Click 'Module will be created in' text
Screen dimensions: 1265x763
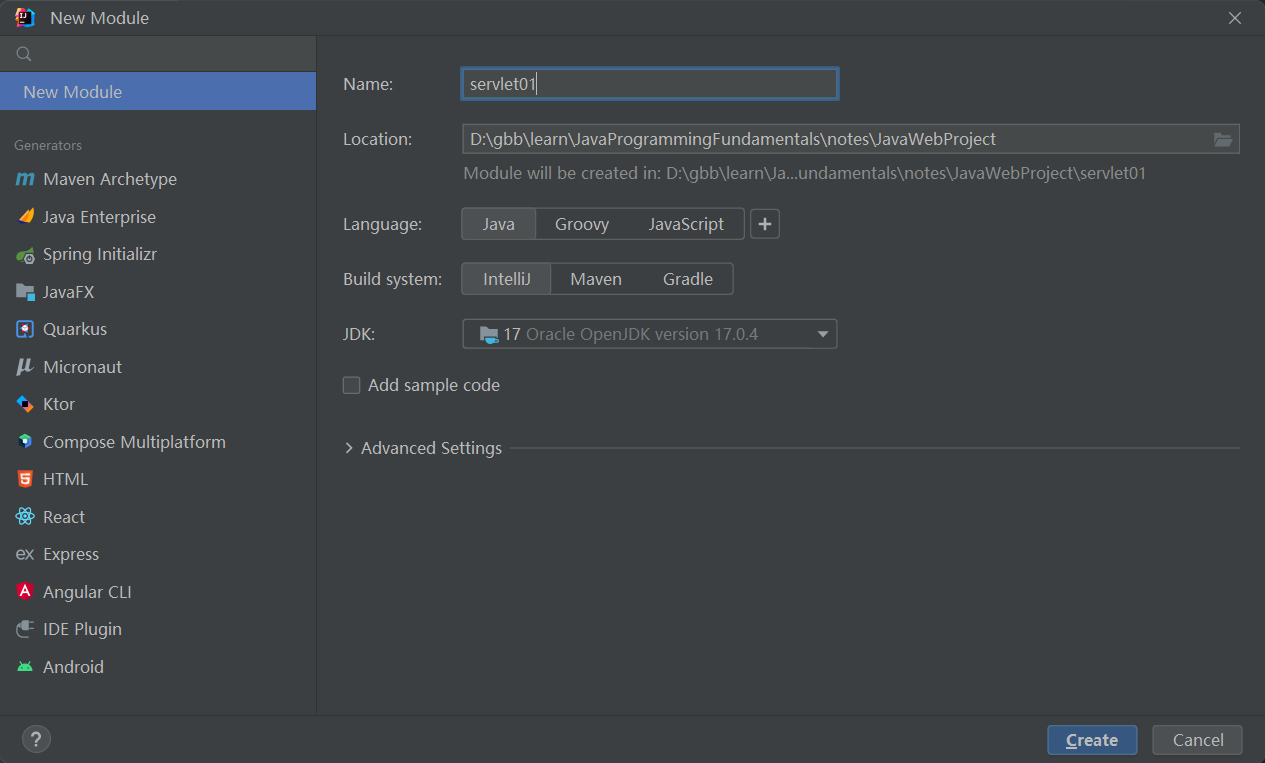coord(805,173)
